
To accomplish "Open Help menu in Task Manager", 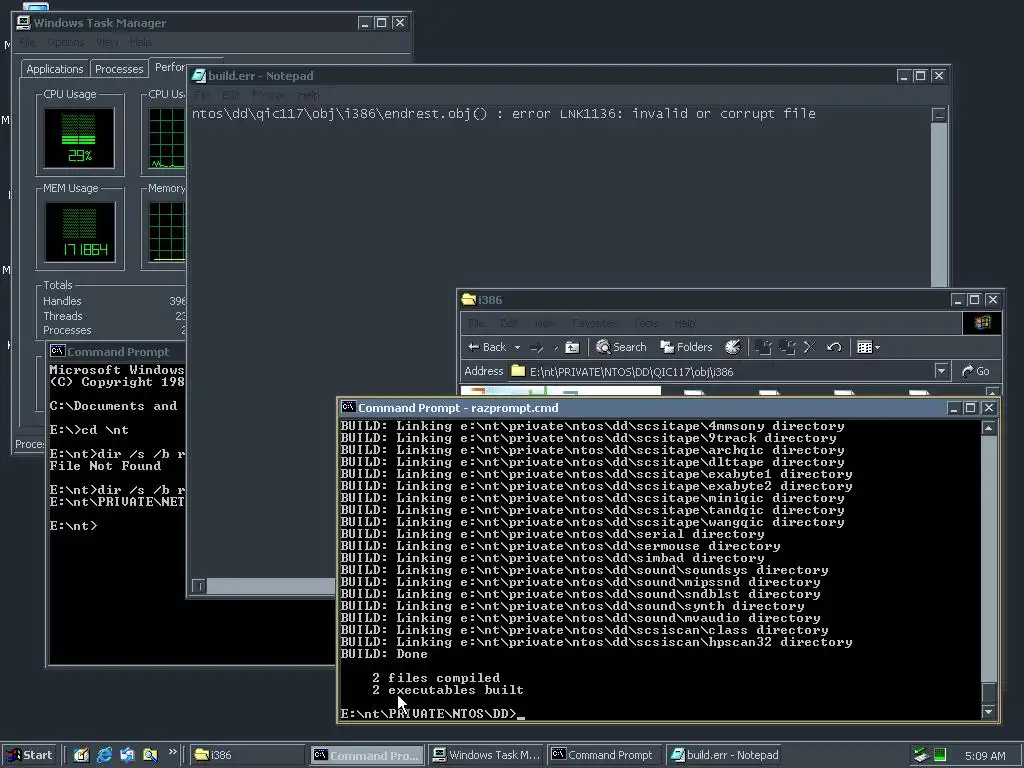I will (x=140, y=42).
